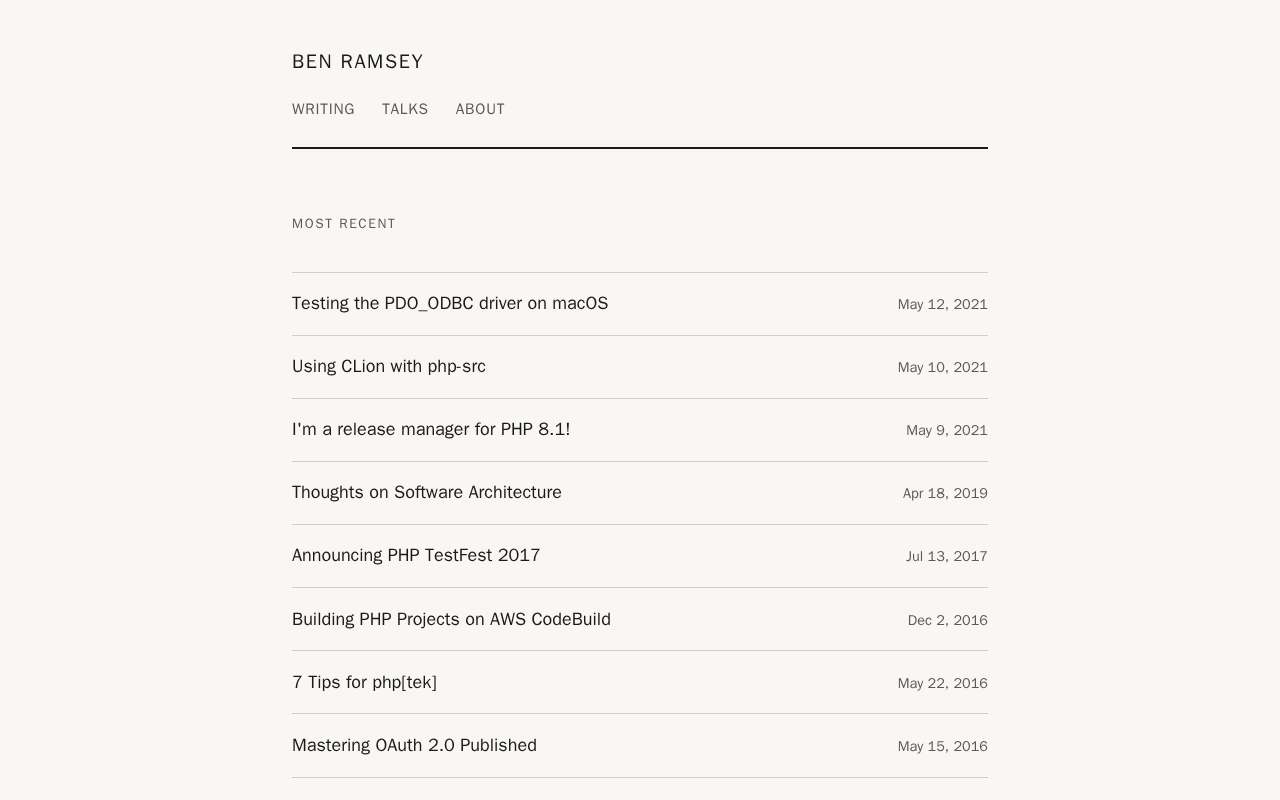This screenshot has height=800, width=1280.
Task: View the Announcing PHP TestFest 2017 post
Action: pos(416,555)
